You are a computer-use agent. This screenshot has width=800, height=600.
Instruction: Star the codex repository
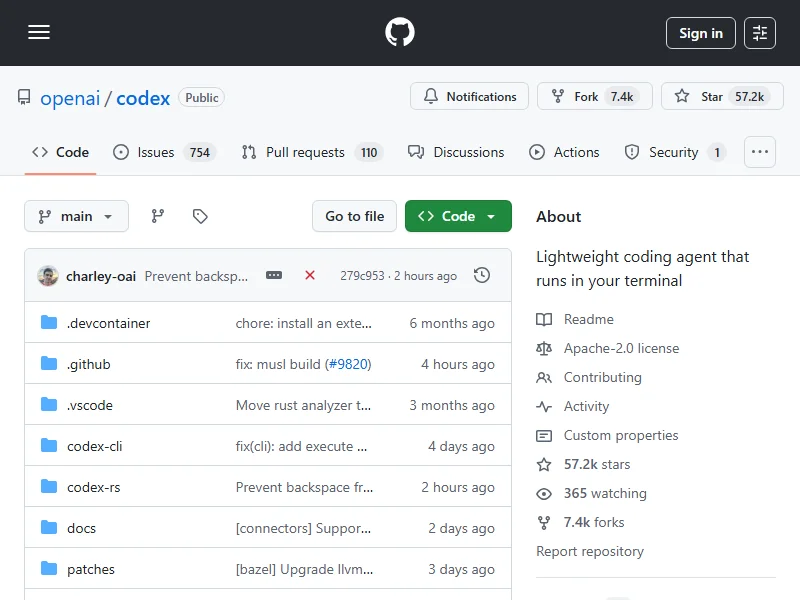point(722,97)
